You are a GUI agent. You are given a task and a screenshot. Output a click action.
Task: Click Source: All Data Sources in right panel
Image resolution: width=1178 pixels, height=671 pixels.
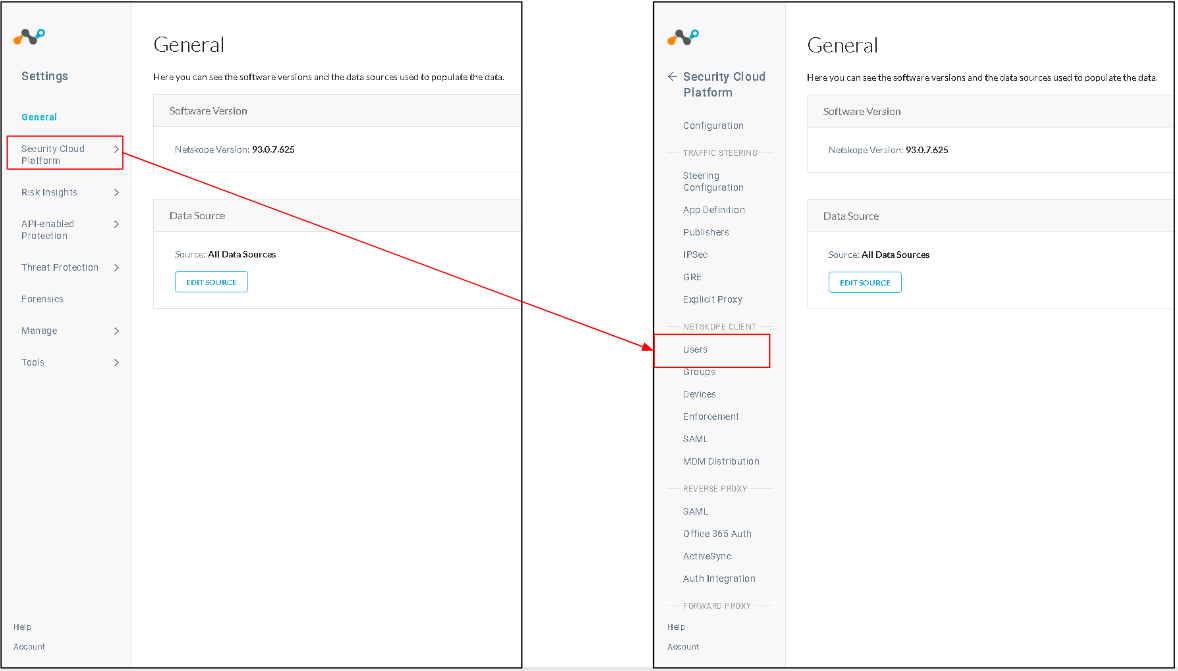tap(879, 255)
